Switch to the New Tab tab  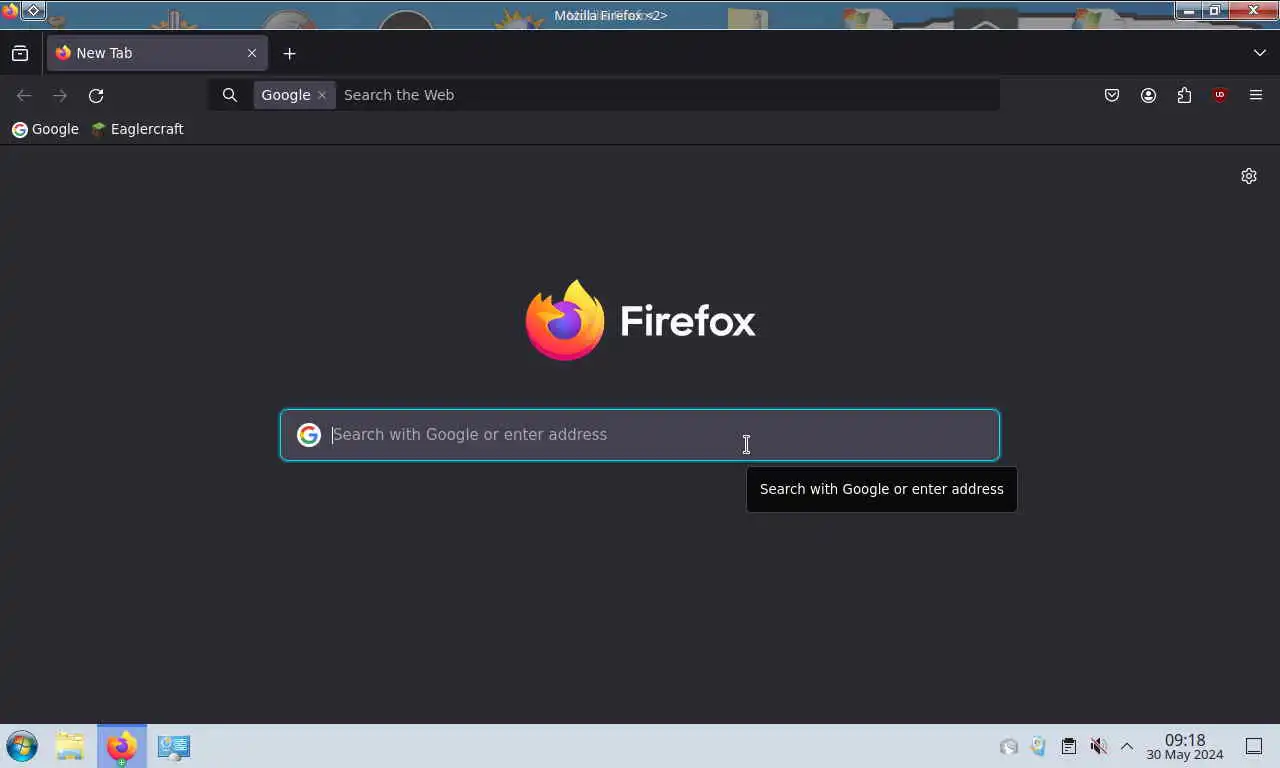(157, 53)
